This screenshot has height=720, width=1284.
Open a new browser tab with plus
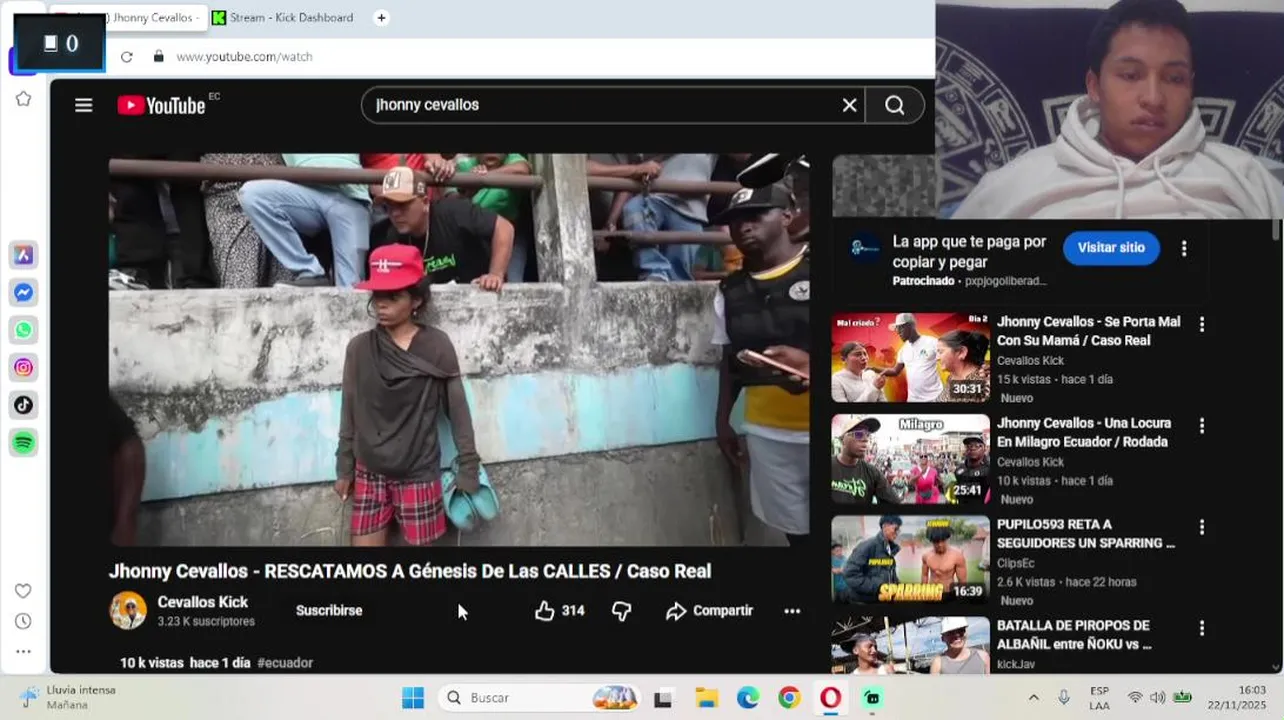[381, 18]
